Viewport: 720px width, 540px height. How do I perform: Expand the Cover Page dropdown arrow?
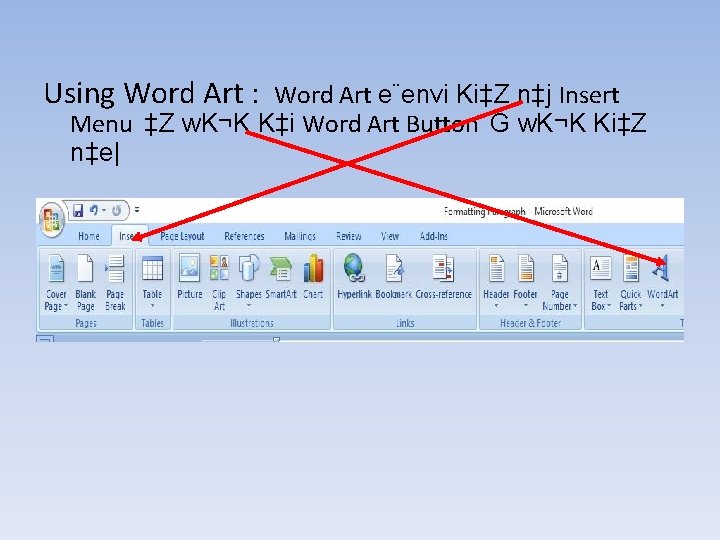click(x=66, y=306)
